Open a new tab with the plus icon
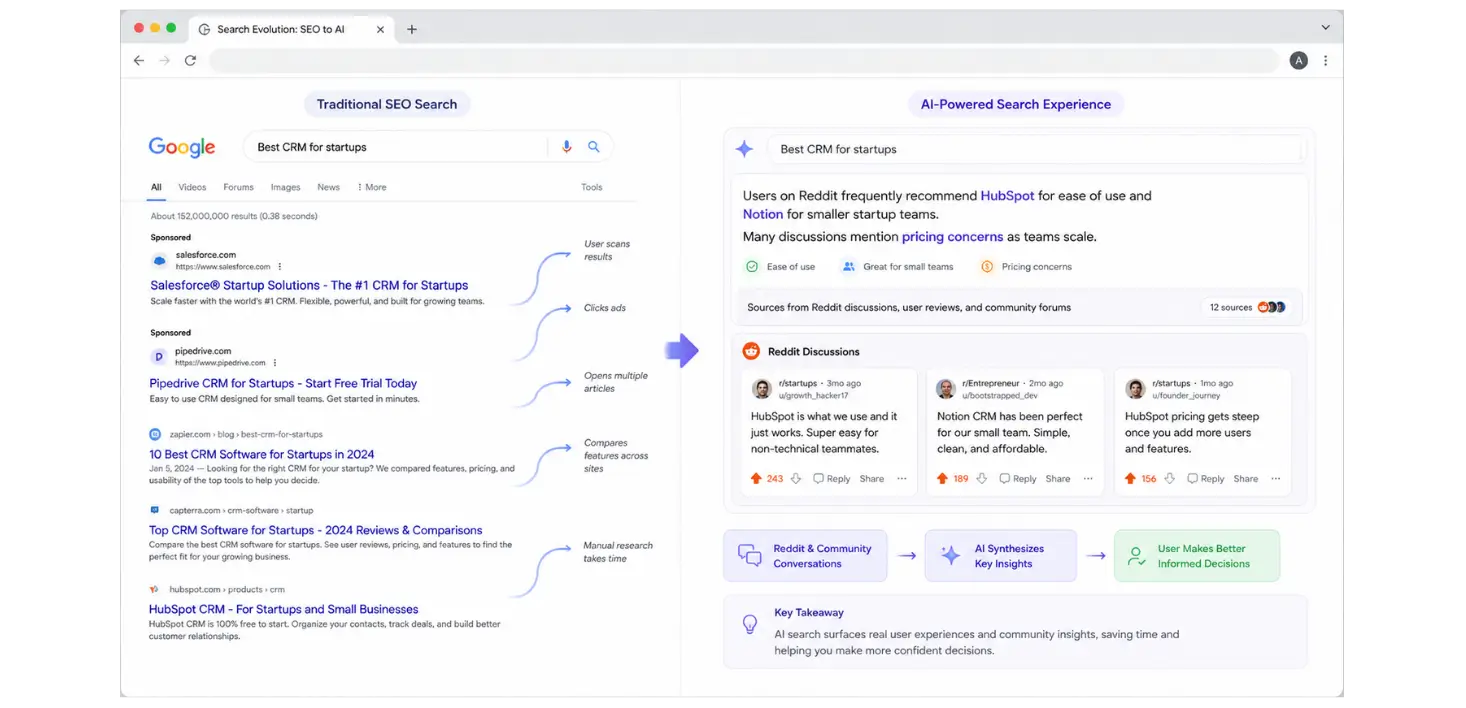 pyautogui.click(x=412, y=29)
